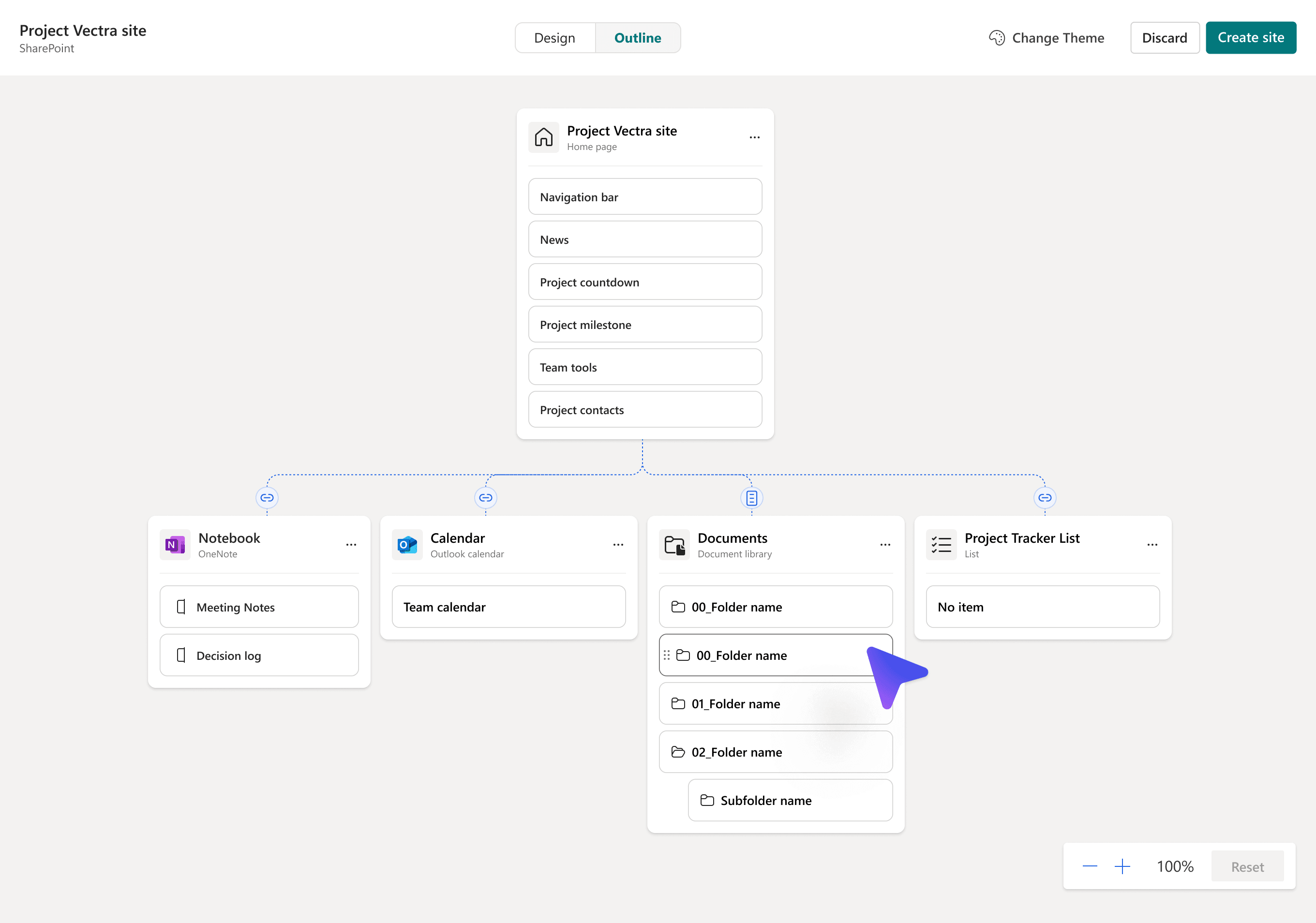Select the Project milestone section
Screen dimensions: 1316x923
click(645, 325)
